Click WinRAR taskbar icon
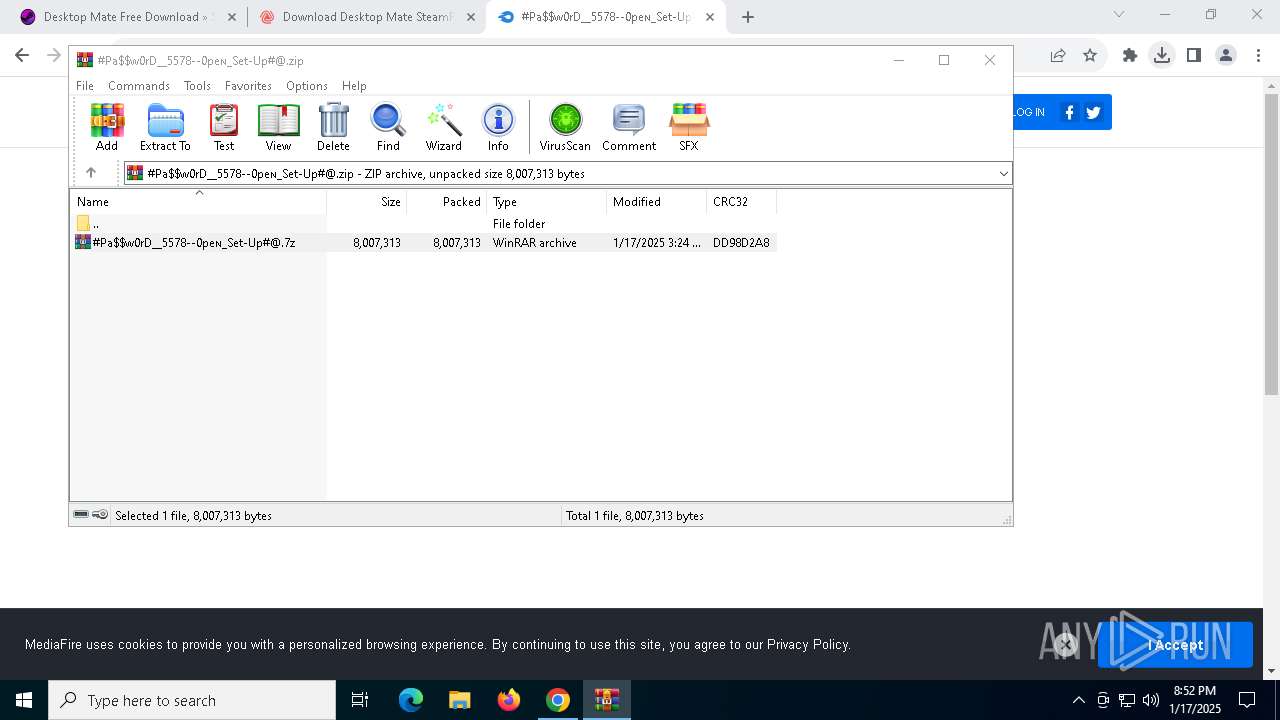Screen dimensions: 1280x720 pyautogui.click(x=607, y=700)
